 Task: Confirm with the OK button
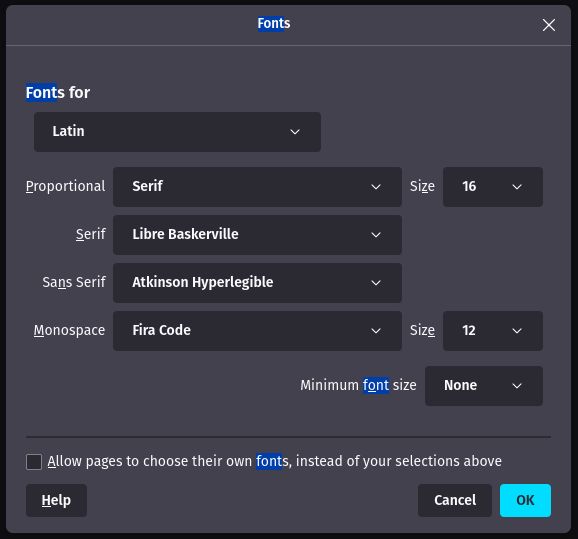pos(525,500)
